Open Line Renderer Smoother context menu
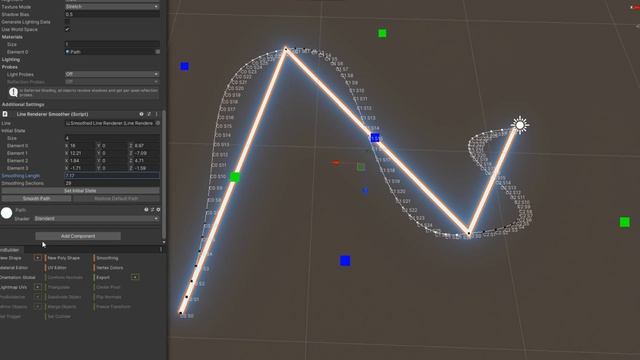The width and height of the screenshot is (640, 360). click(156, 114)
